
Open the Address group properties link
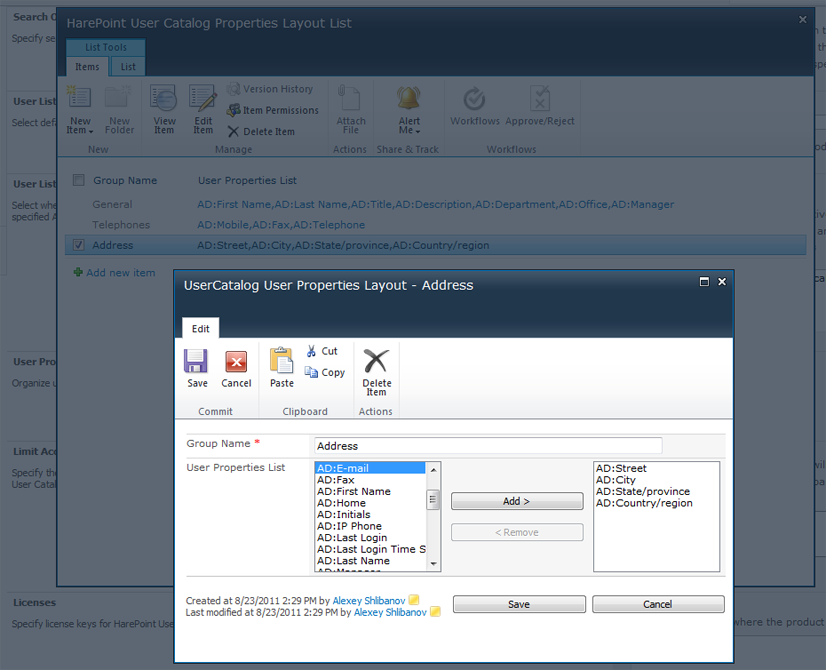click(343, 245)
